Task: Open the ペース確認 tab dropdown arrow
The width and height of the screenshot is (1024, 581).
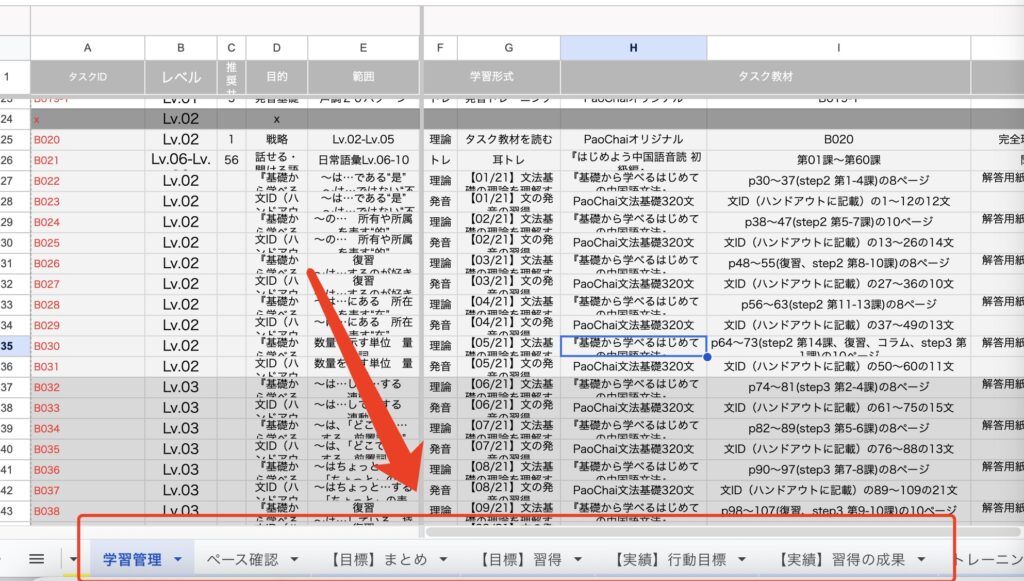Action: (x=296, y=560)
